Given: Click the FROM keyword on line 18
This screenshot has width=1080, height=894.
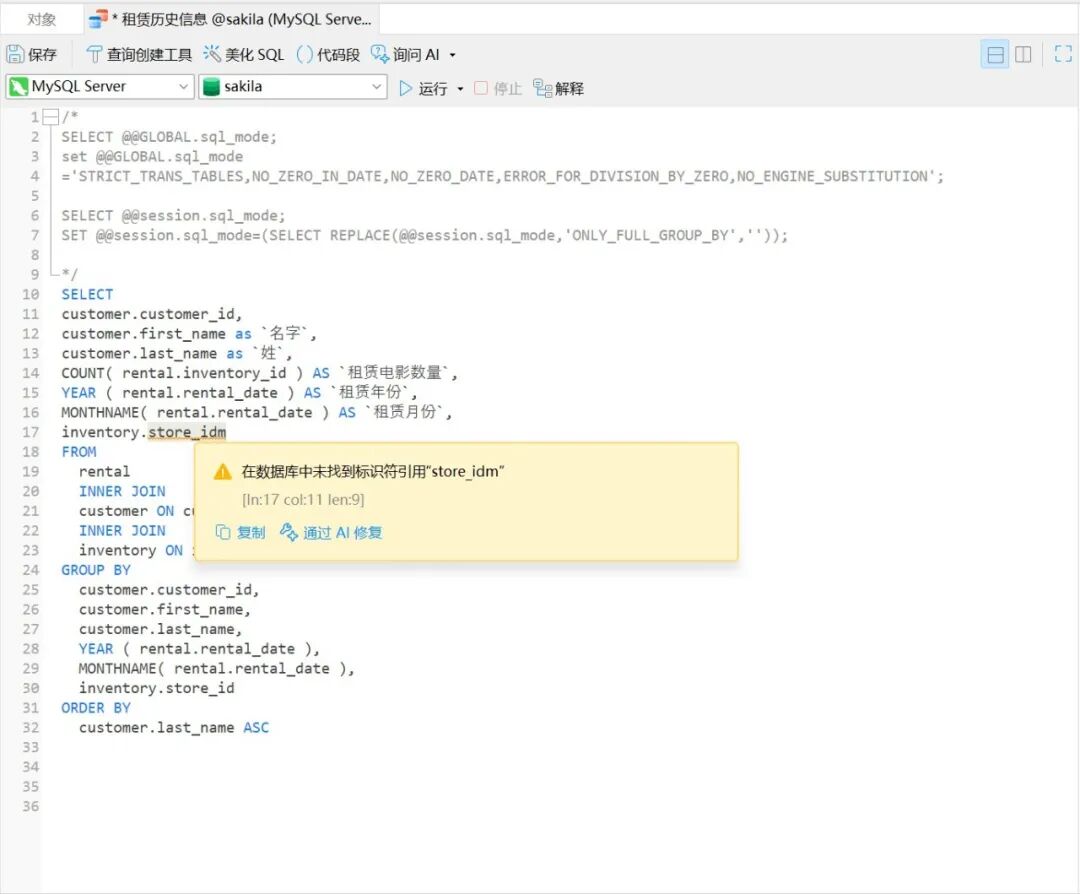Looking at the screenshot, I should point(79,452).
